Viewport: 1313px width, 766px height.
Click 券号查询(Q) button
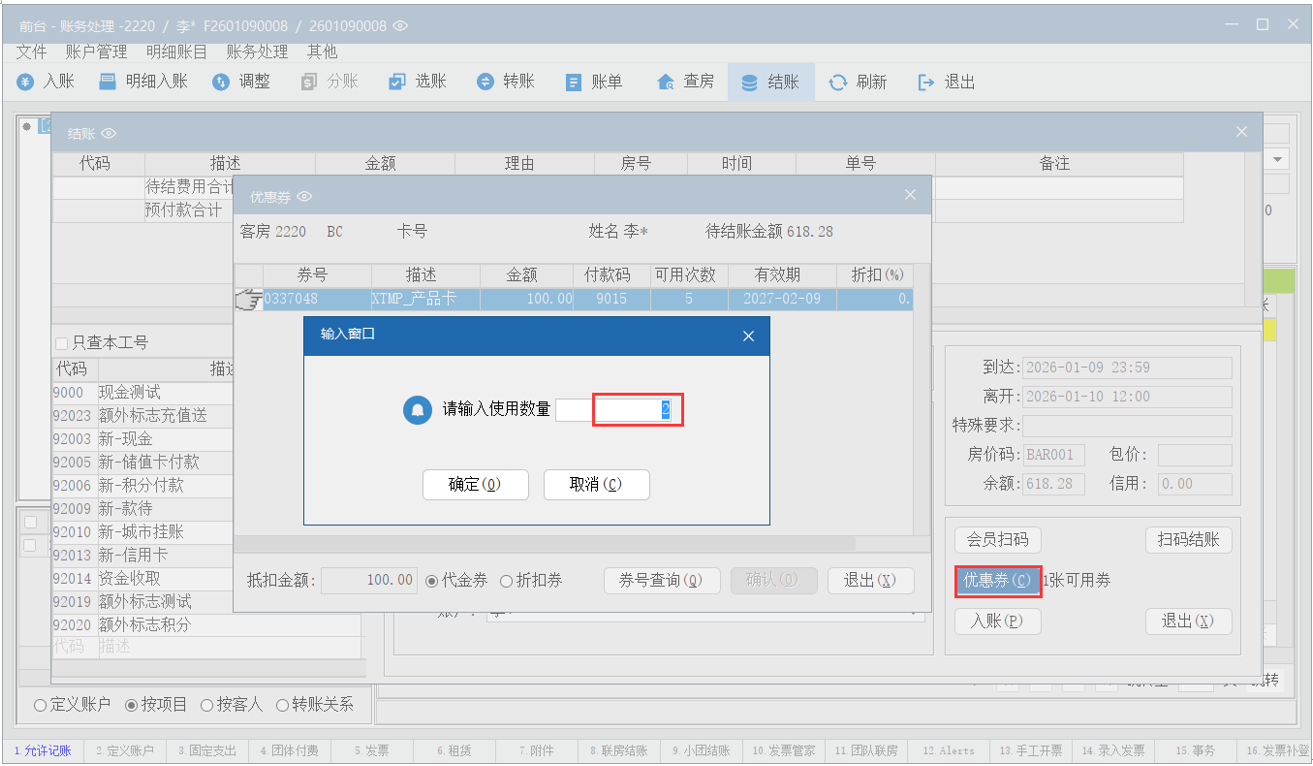click(661, 581)
